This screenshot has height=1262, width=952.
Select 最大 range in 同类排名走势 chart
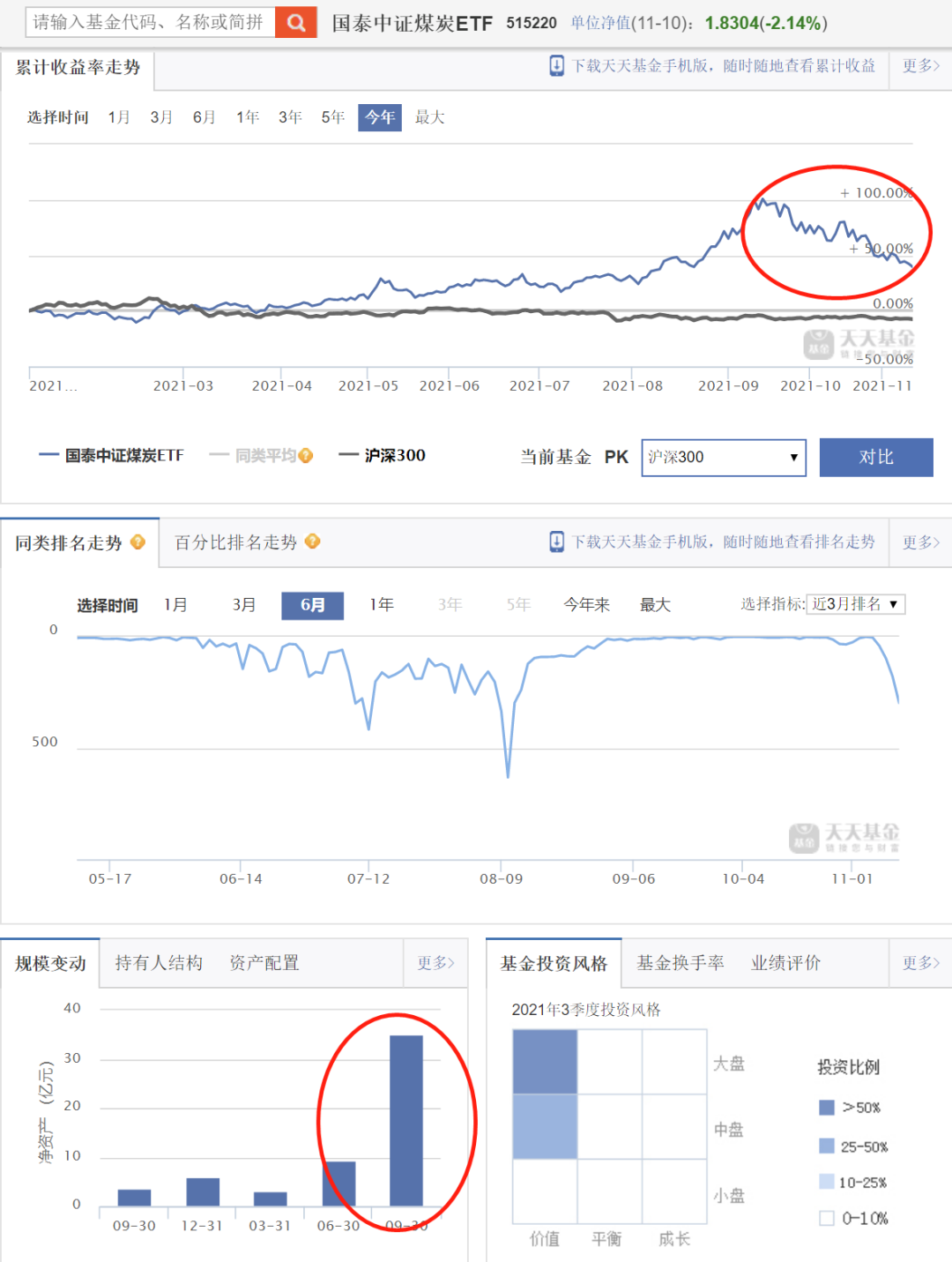click(x=655, y=605)
